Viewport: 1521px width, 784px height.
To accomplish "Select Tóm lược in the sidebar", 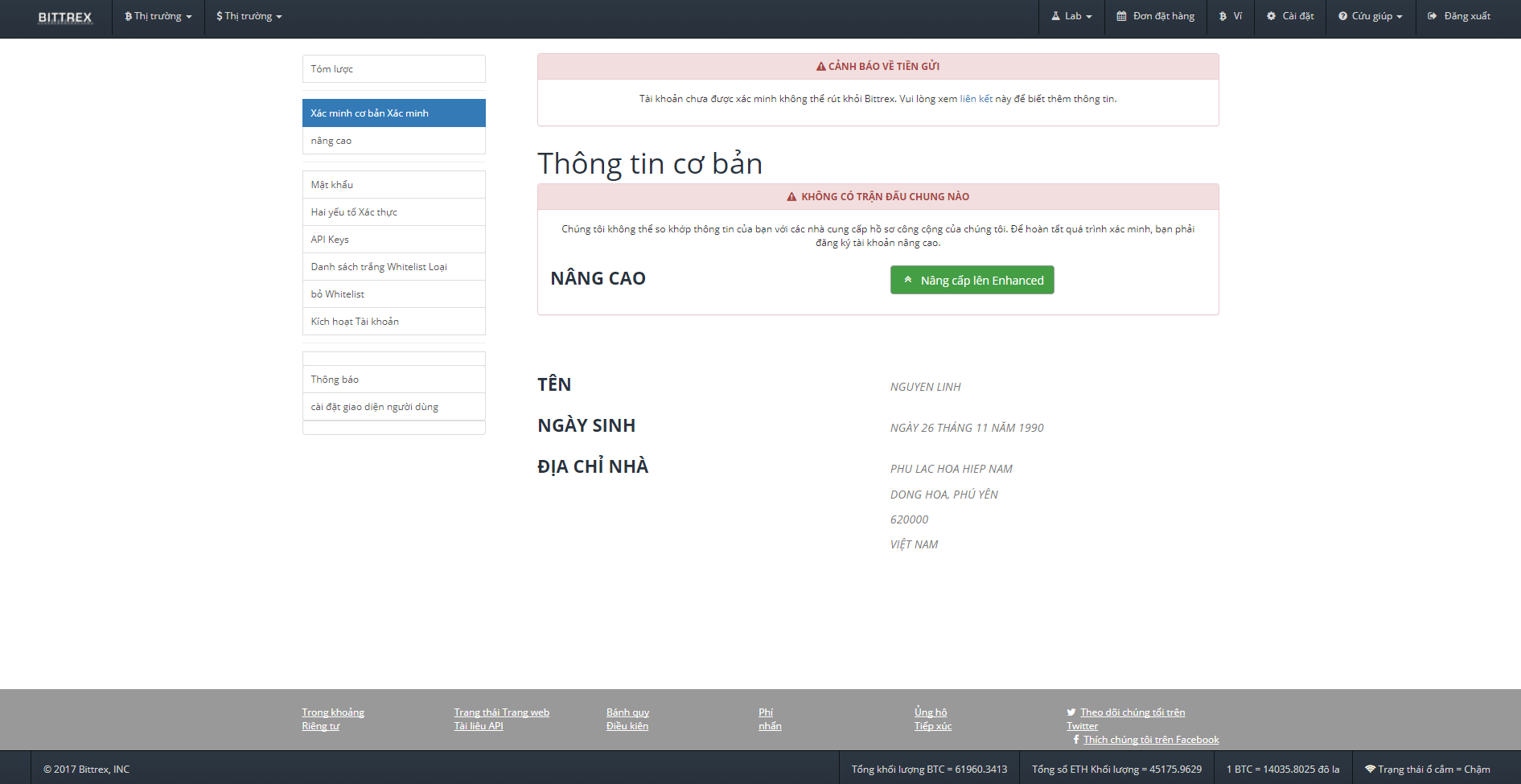I will (394, 69).
